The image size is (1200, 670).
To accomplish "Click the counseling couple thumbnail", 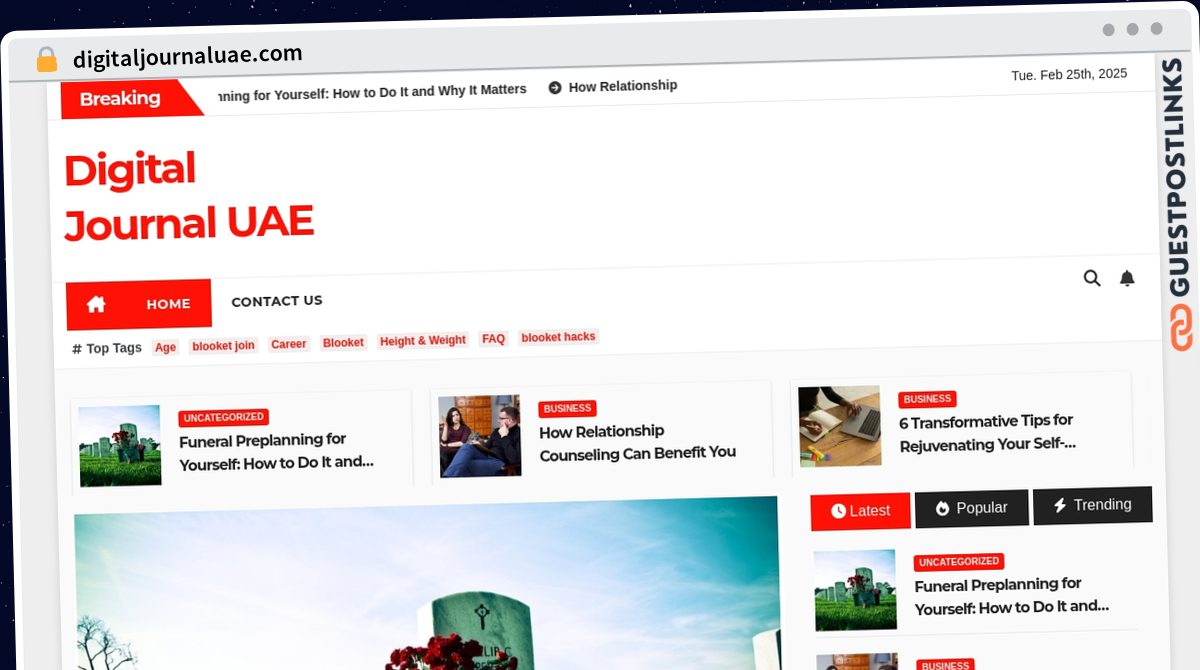I will pos(480,436).
